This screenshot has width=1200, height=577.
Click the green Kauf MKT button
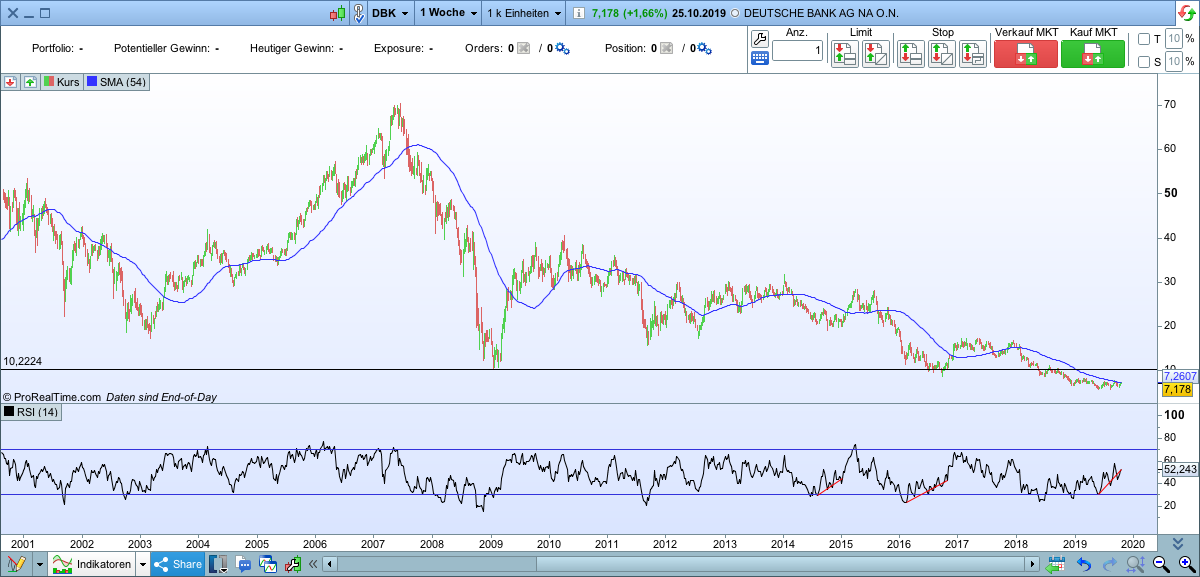[x=1092, y=54]
